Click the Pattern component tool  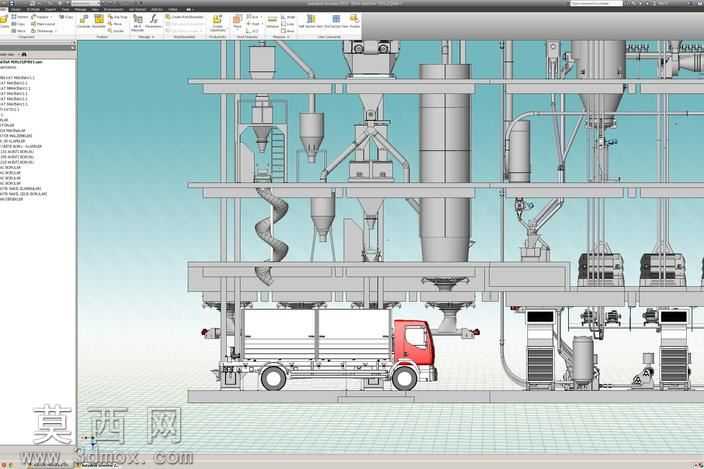coord(18,17)
